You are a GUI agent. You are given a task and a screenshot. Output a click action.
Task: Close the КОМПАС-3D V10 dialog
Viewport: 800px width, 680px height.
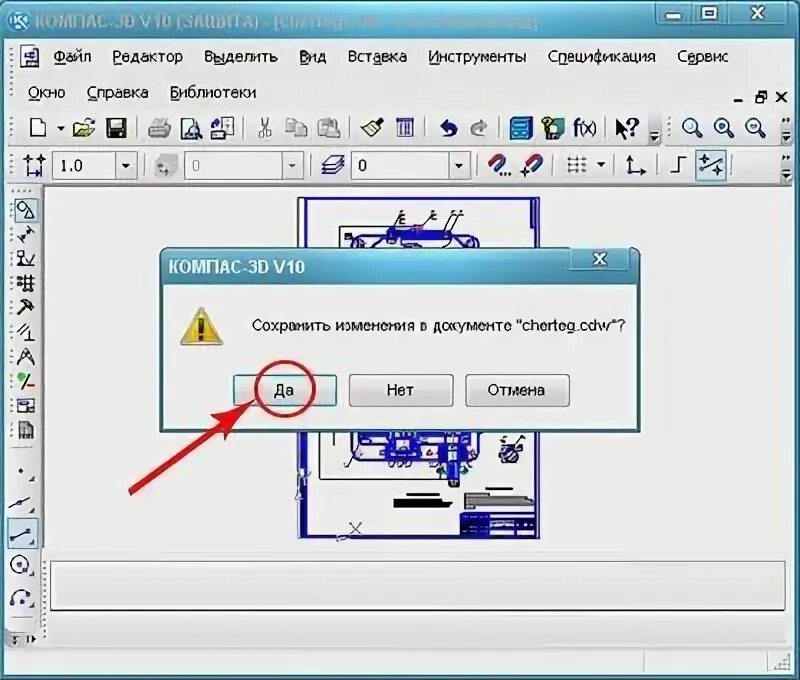pos(599,259)
